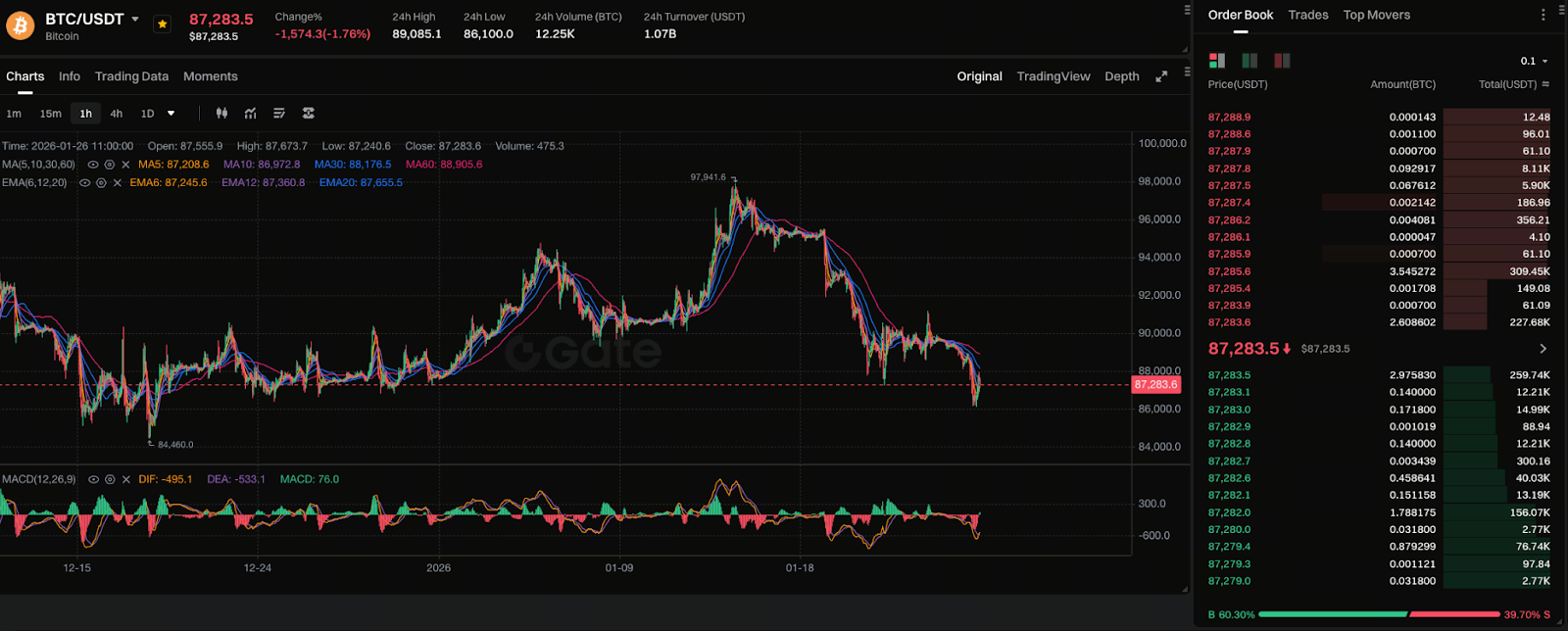Toggle MACD indicator visibility eye
Viewport: 1568px width, 631px height.
(x=93, y=480)
